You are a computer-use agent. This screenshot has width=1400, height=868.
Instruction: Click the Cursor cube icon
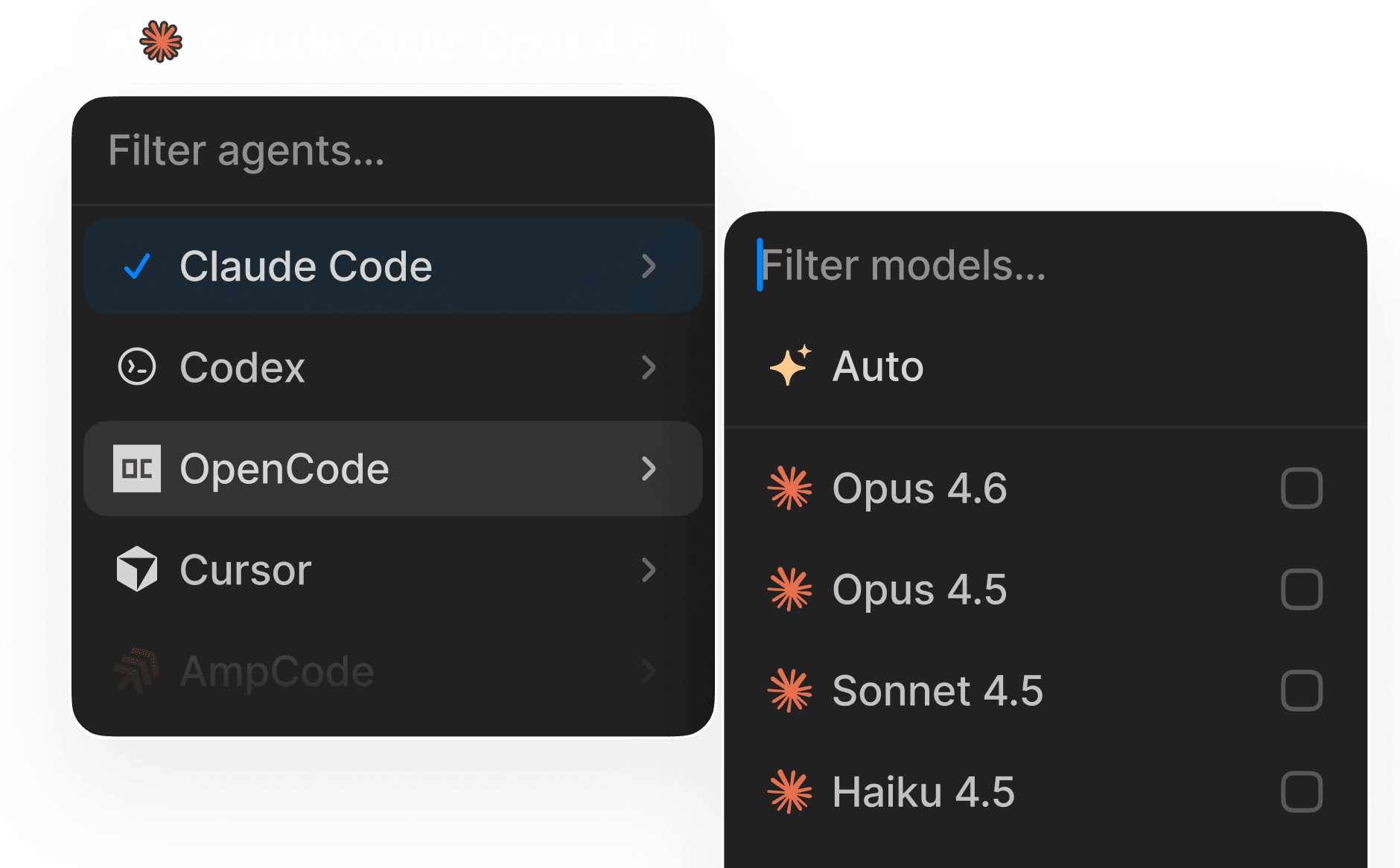point(137,569)
